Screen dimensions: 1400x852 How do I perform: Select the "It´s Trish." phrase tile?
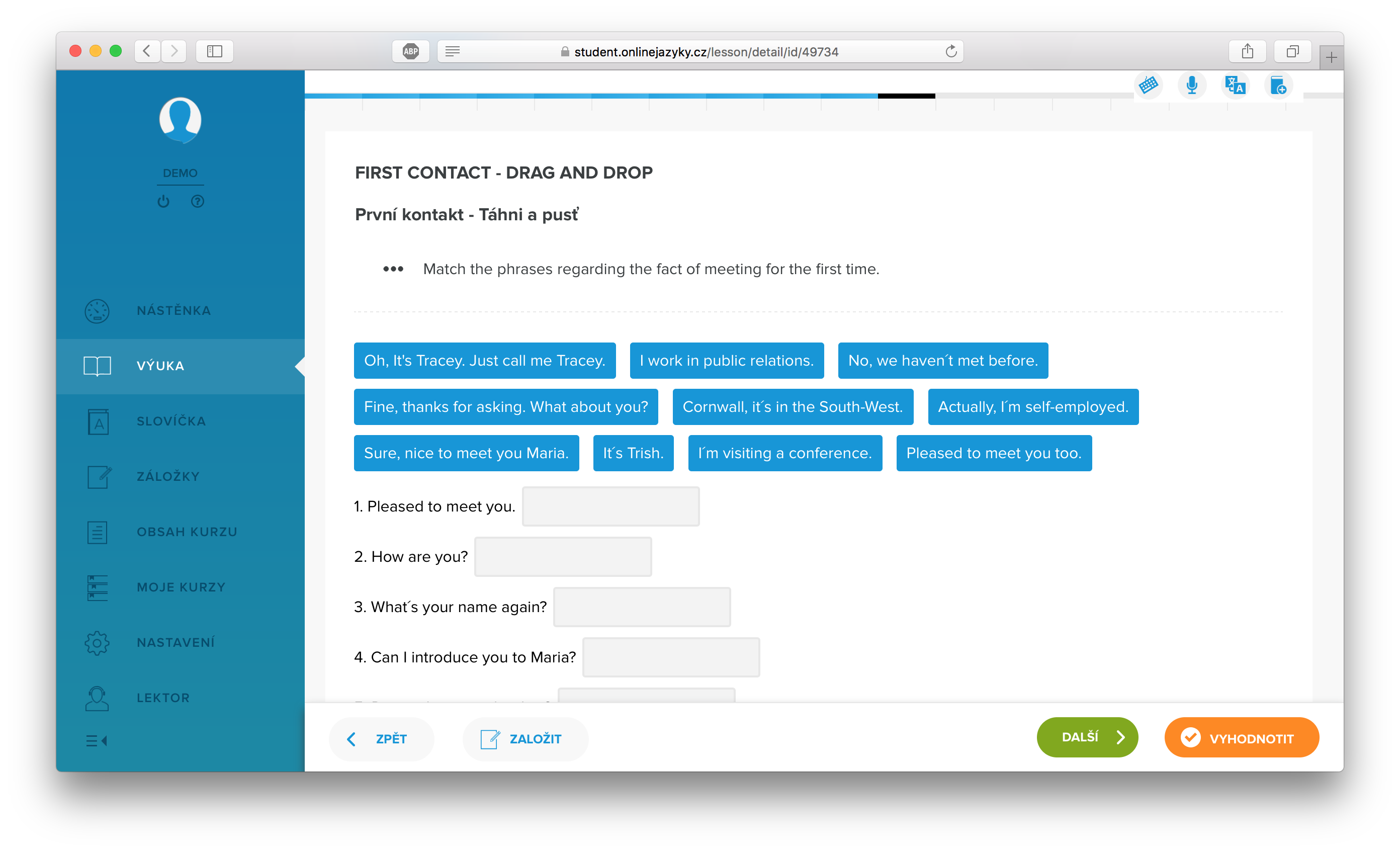tap(633, 453)
